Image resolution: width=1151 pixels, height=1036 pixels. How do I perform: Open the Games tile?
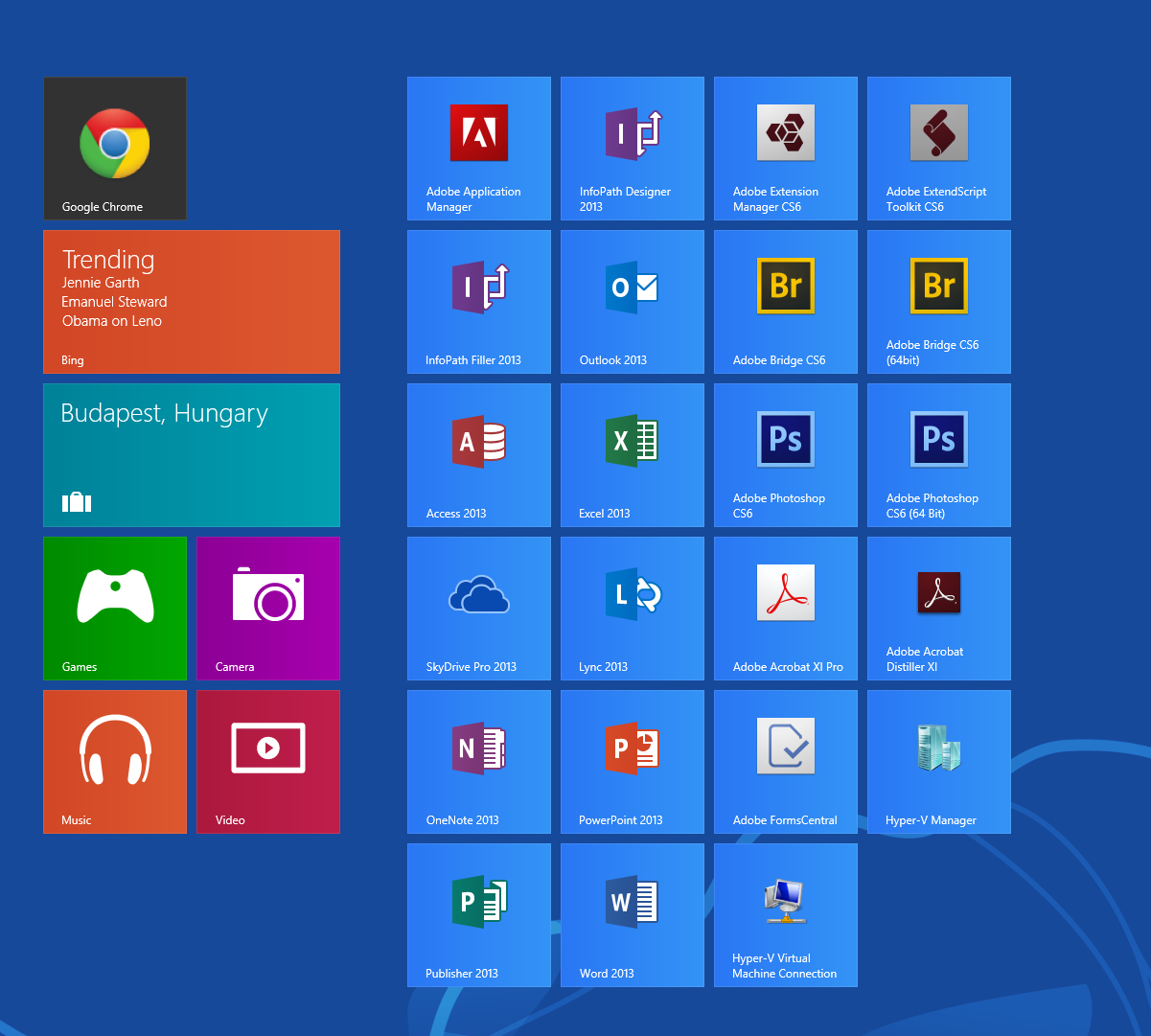115,608
